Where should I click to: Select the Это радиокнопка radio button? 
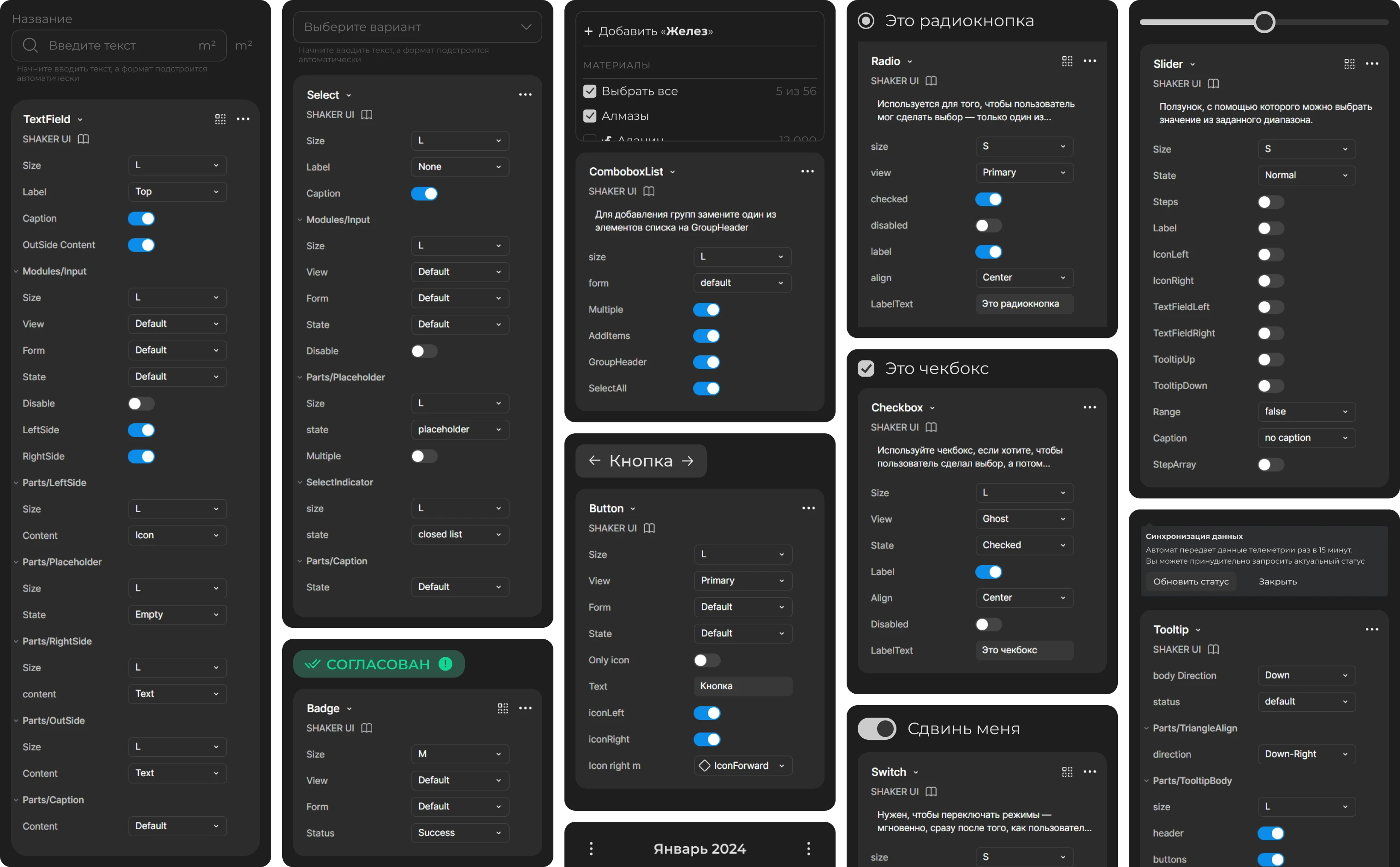click(866, 21)
